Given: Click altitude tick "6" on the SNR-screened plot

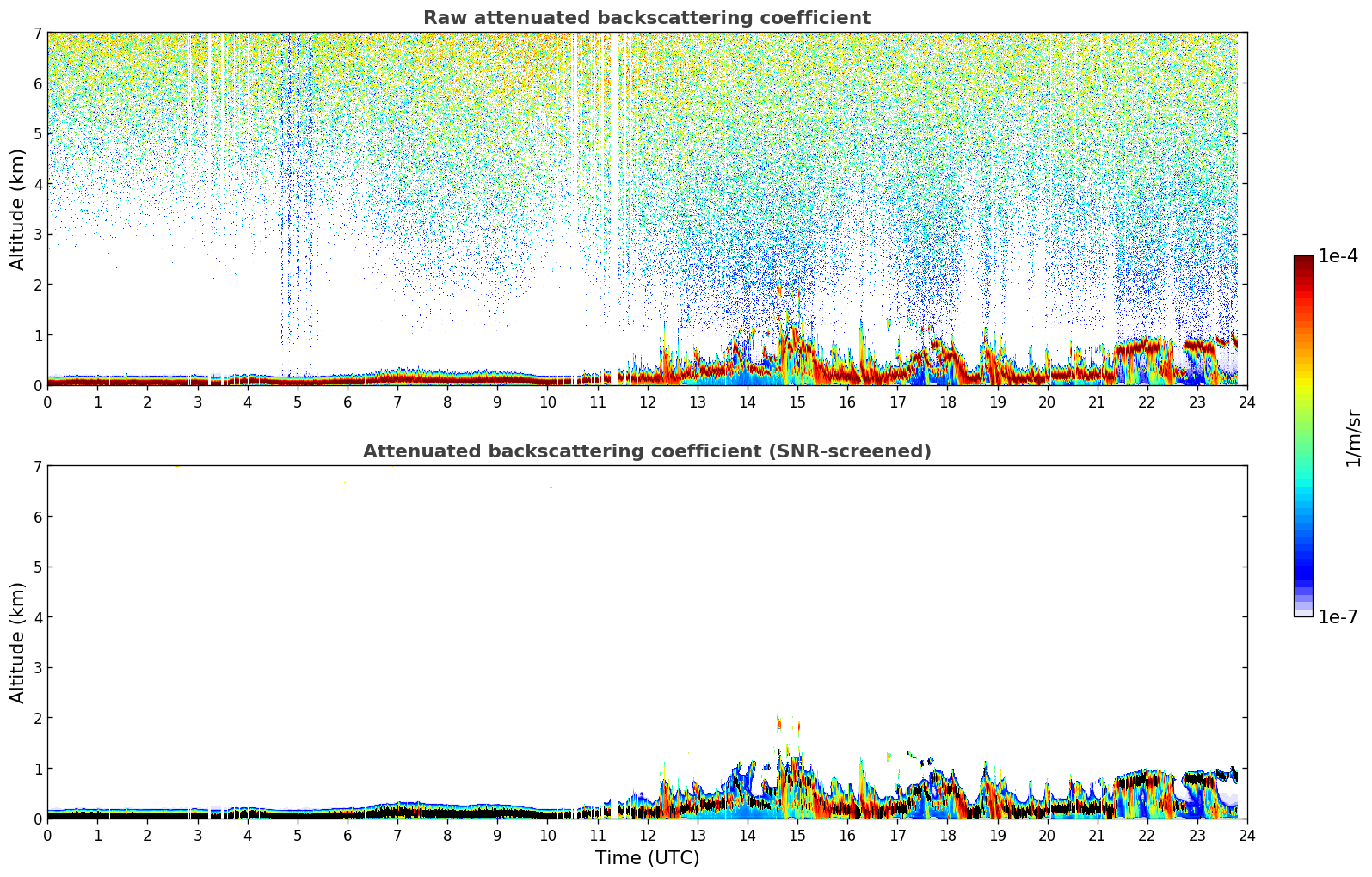Looking at the screenshot, I should tap(37, 517).
